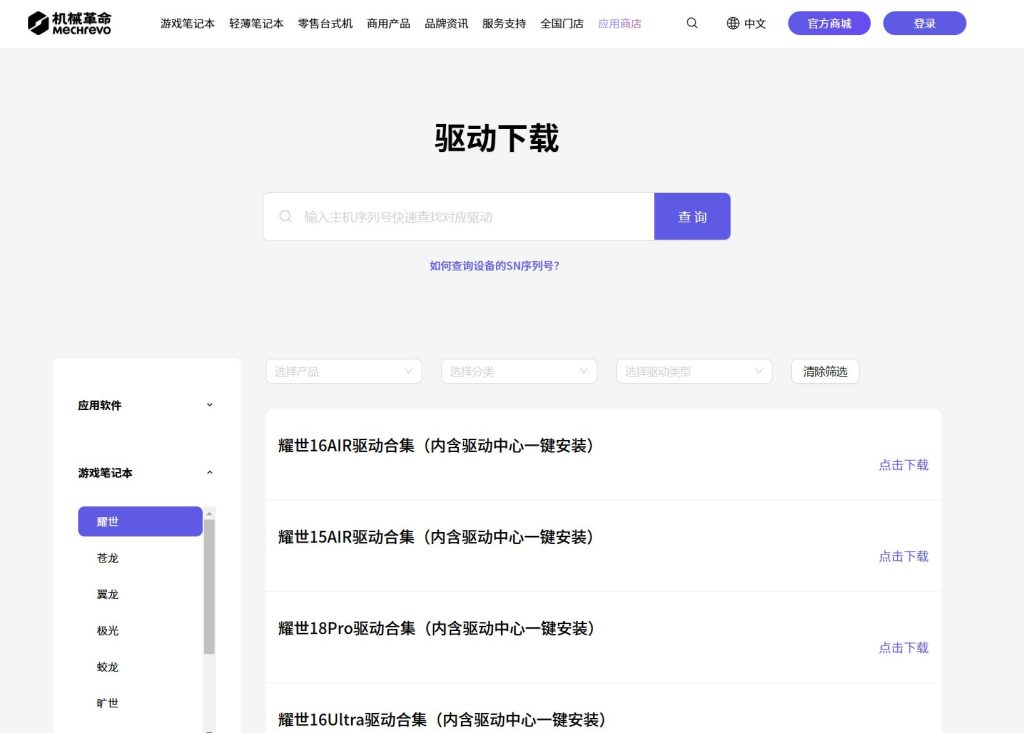Select 苍龙 in the sidebar list
The height and width of the screenshot is (733, 1024).
[x=108, y=558]
